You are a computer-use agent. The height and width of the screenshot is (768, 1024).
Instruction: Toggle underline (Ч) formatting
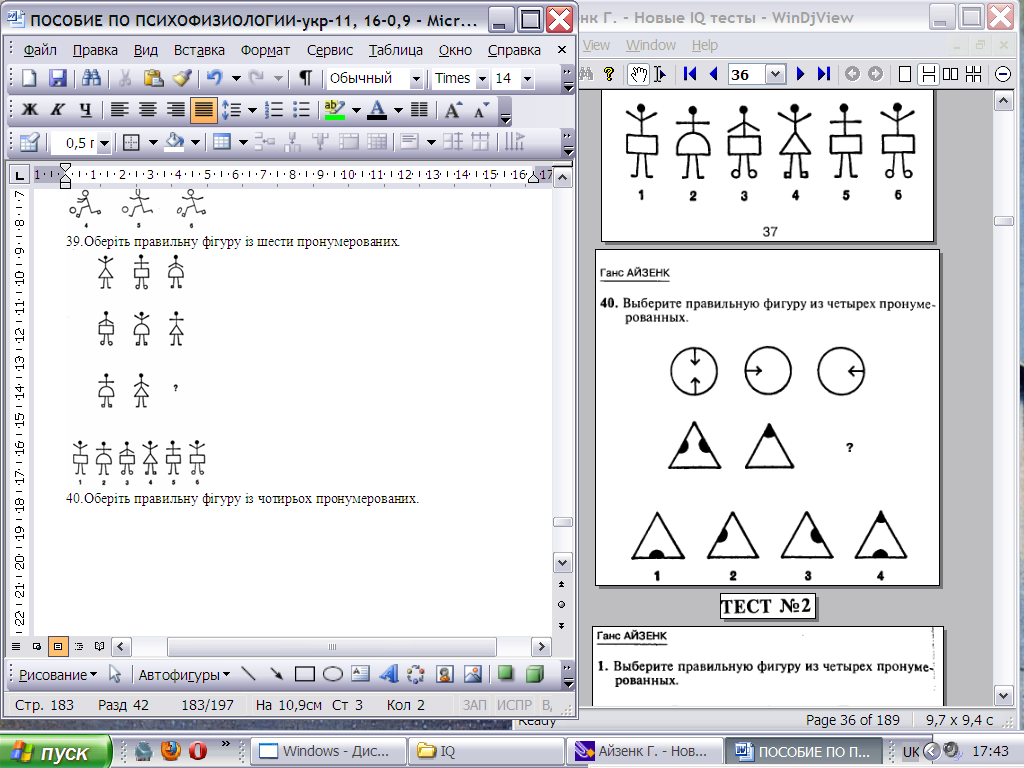click(x=85, y=110)
